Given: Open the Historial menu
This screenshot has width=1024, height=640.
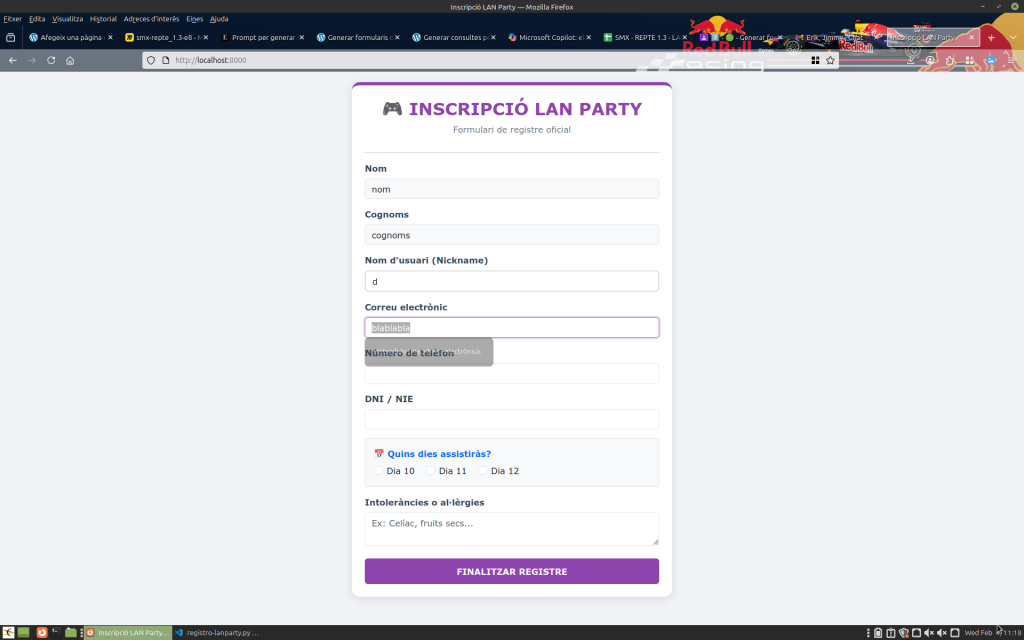Looking at the screenshot, I should [x=103, y=19].
